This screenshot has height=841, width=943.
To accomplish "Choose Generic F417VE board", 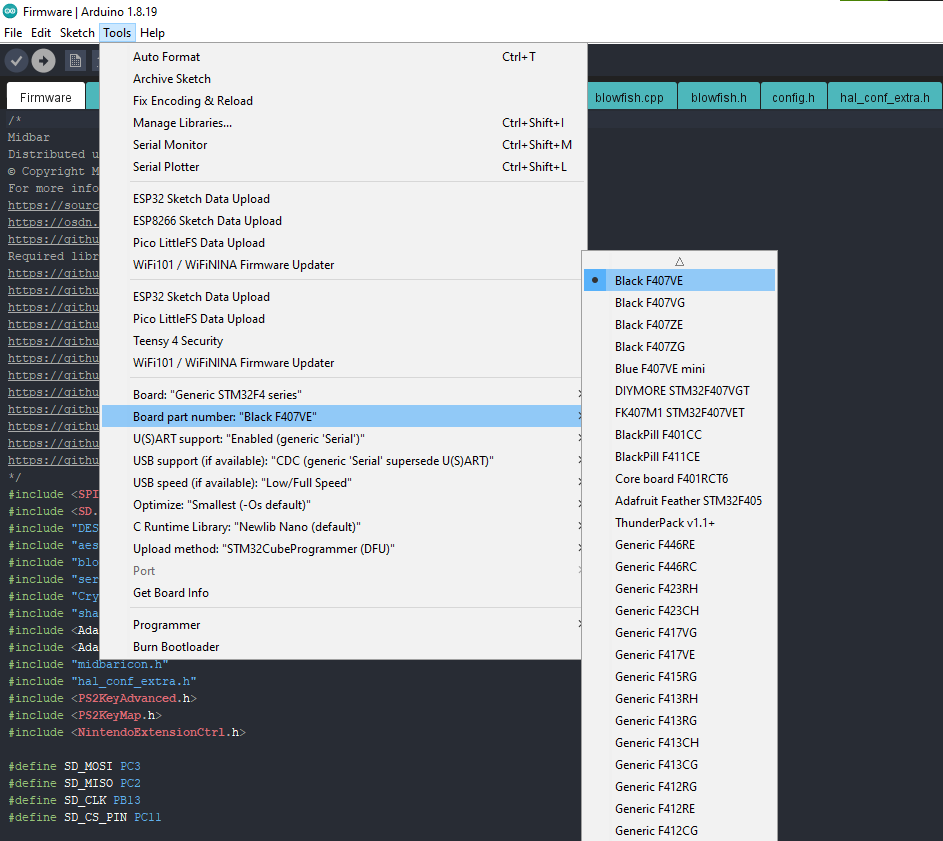I will 680,655.
